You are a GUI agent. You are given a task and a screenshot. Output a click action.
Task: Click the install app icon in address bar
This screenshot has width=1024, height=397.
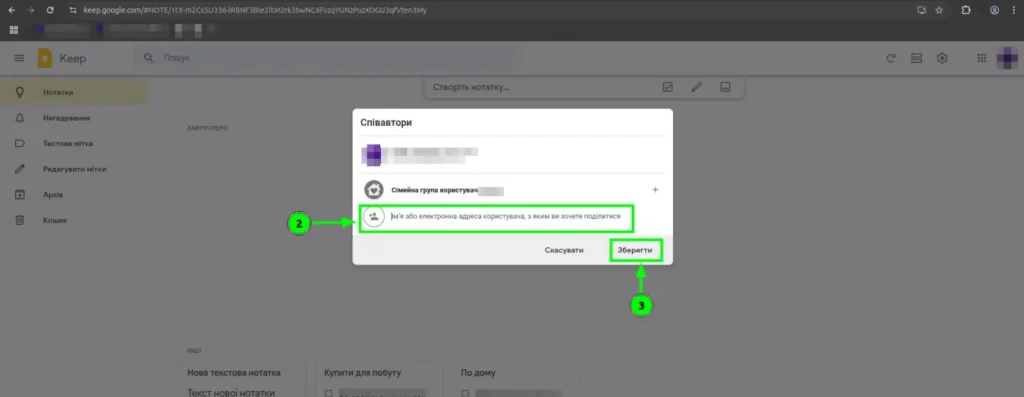921,10
